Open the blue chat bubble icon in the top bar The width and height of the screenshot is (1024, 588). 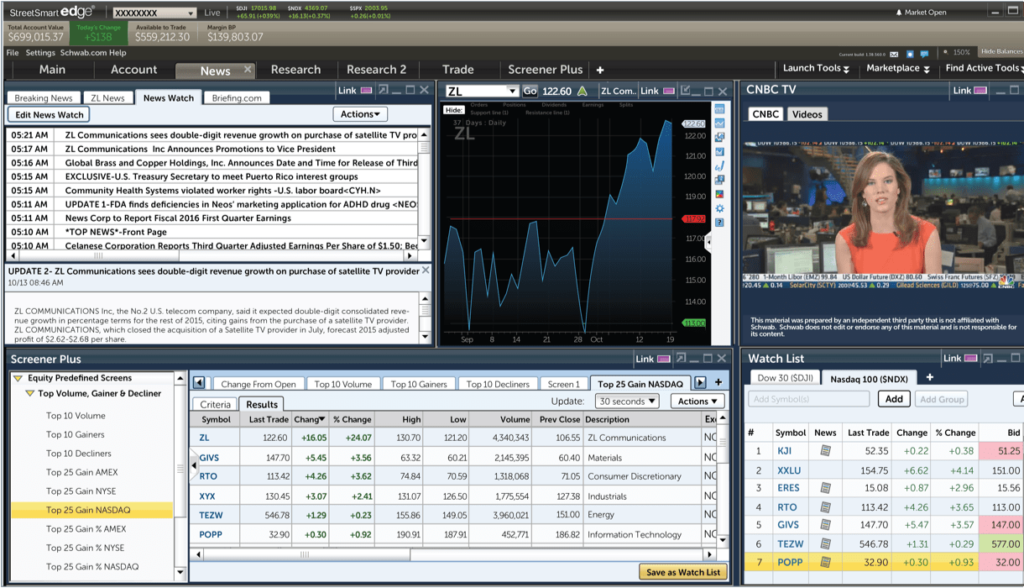click(x=924, y=54)
